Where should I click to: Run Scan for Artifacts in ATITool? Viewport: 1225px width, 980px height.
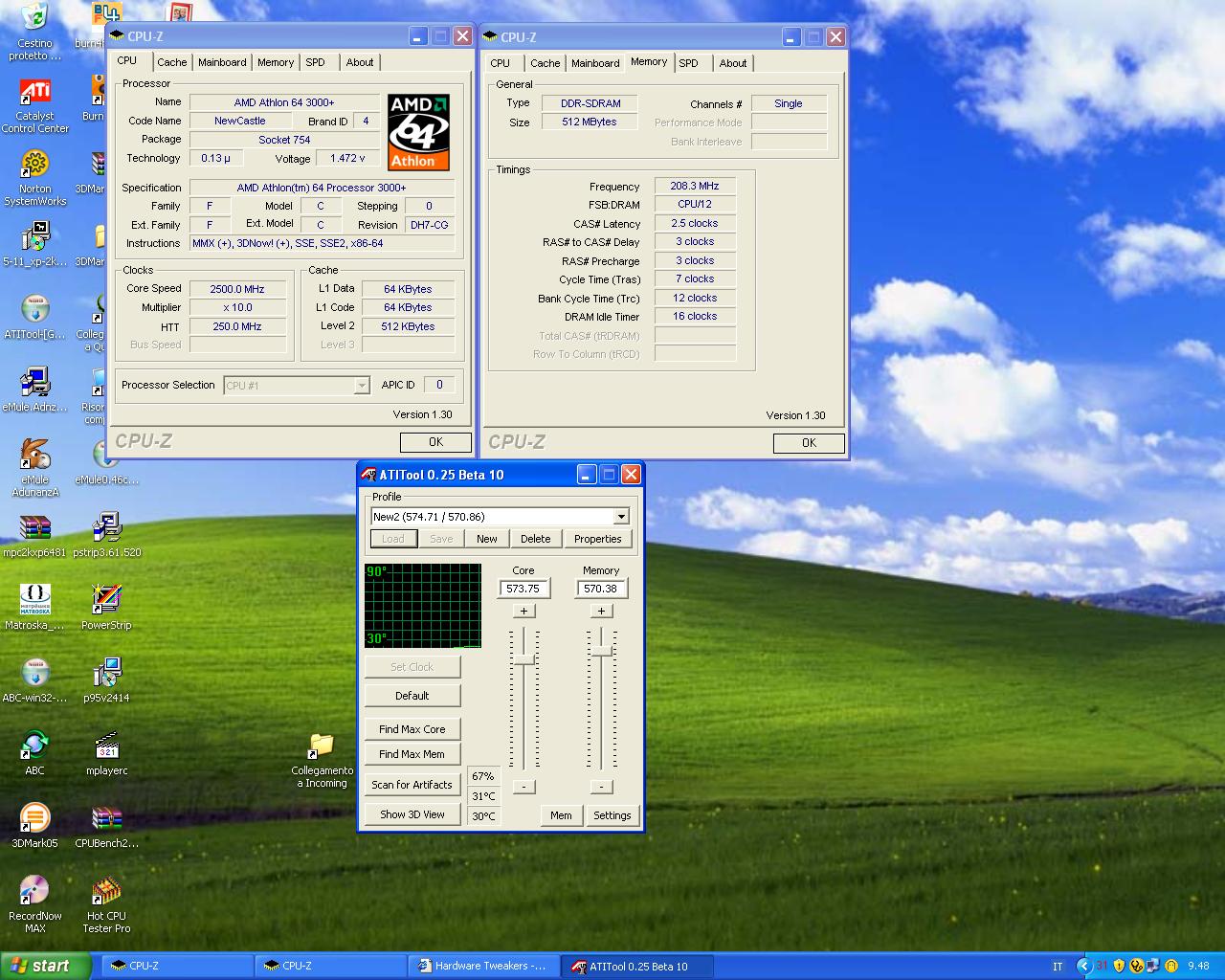[x=412, y=785]
